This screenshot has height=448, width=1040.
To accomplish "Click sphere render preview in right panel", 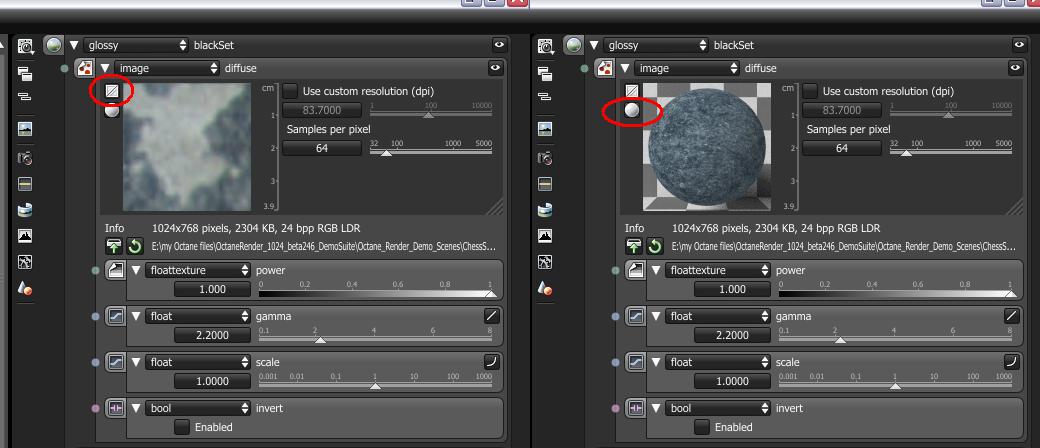I will pyautogui.click(x=706, y=147).
